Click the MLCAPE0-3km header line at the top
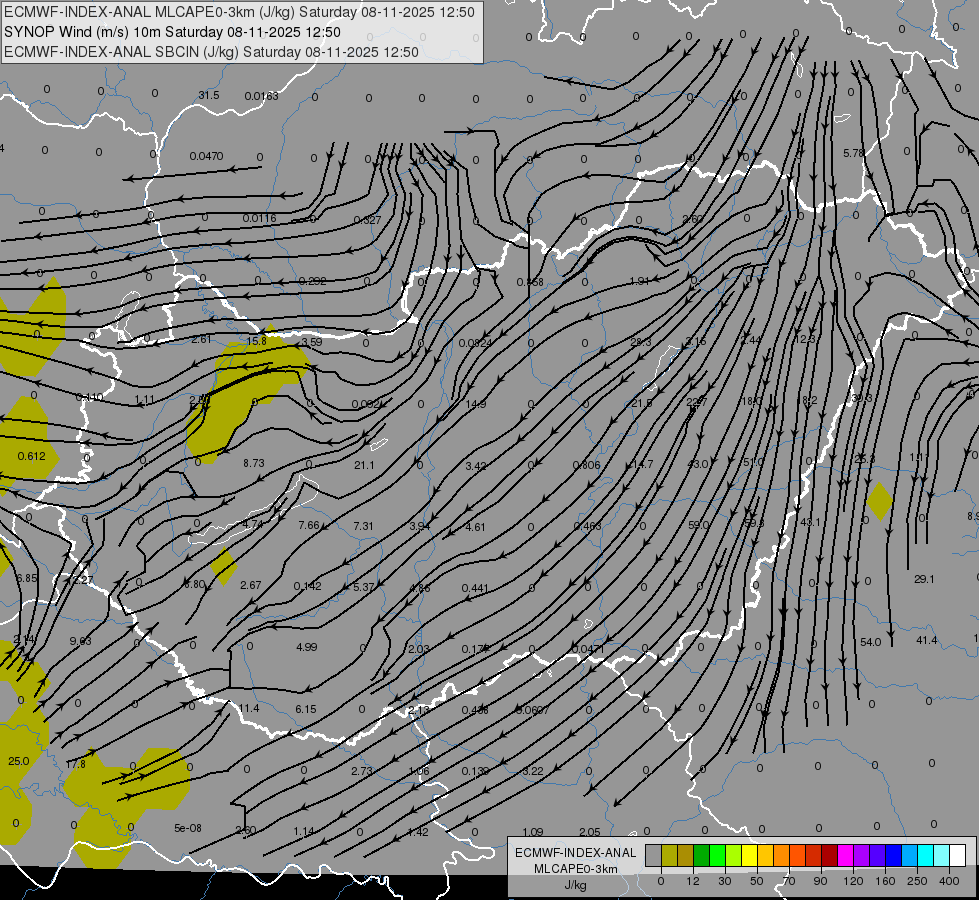This screenshot has width=979, height=900. pyautogui.click(x=239, y=12)
